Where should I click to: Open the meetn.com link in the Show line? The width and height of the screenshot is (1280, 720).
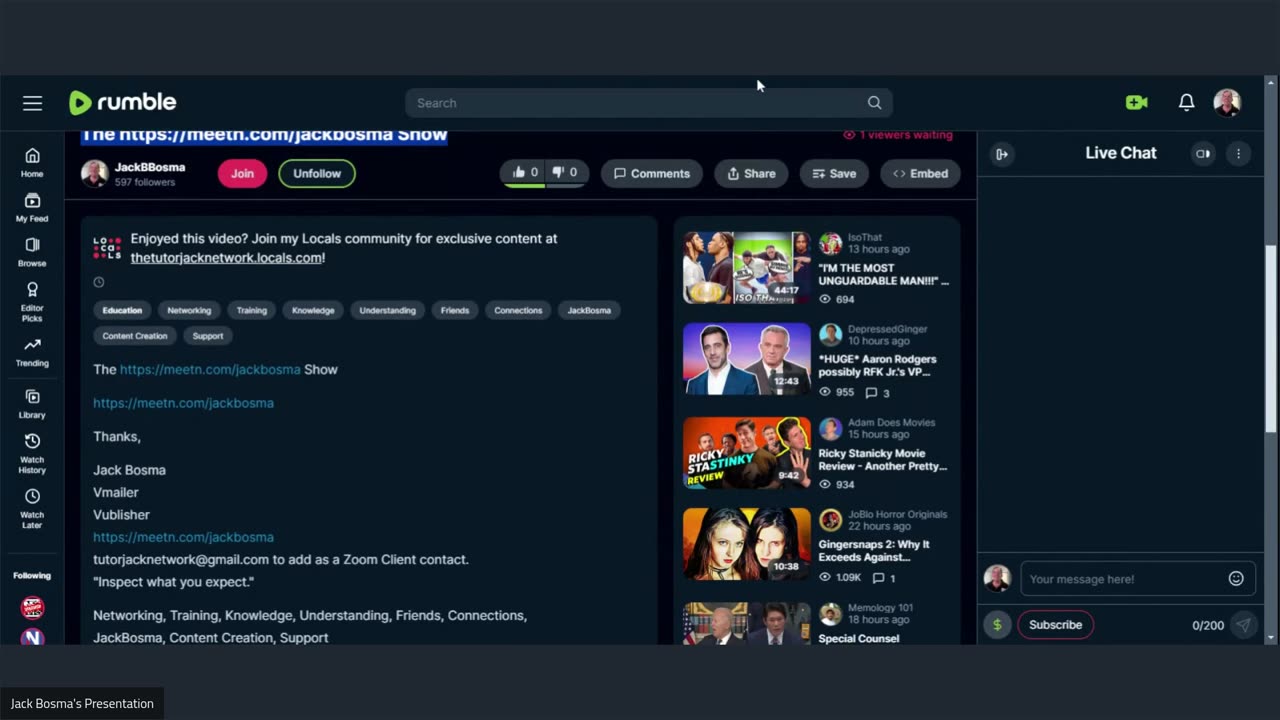pyautogui.click(x=210, y=369)
